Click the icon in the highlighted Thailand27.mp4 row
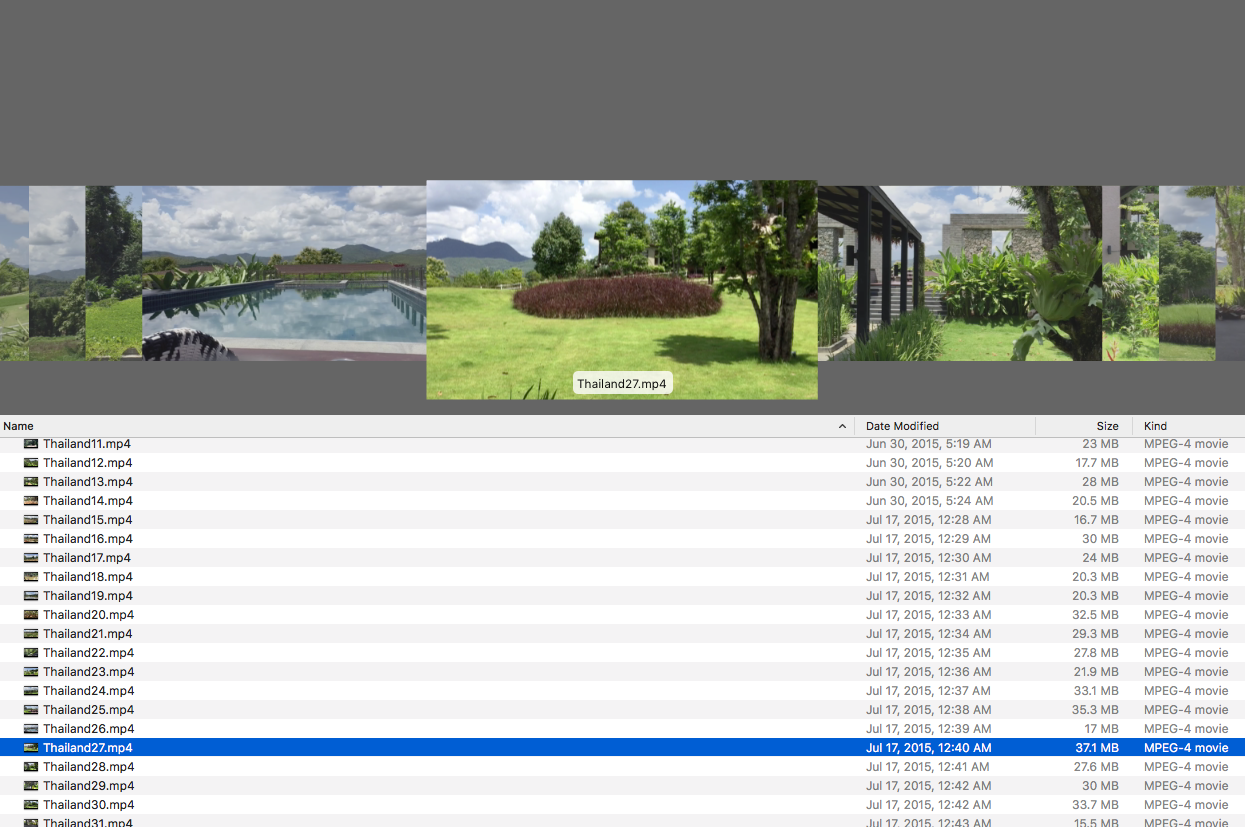This screenshot has height=827, width=1245. (31, 748)
